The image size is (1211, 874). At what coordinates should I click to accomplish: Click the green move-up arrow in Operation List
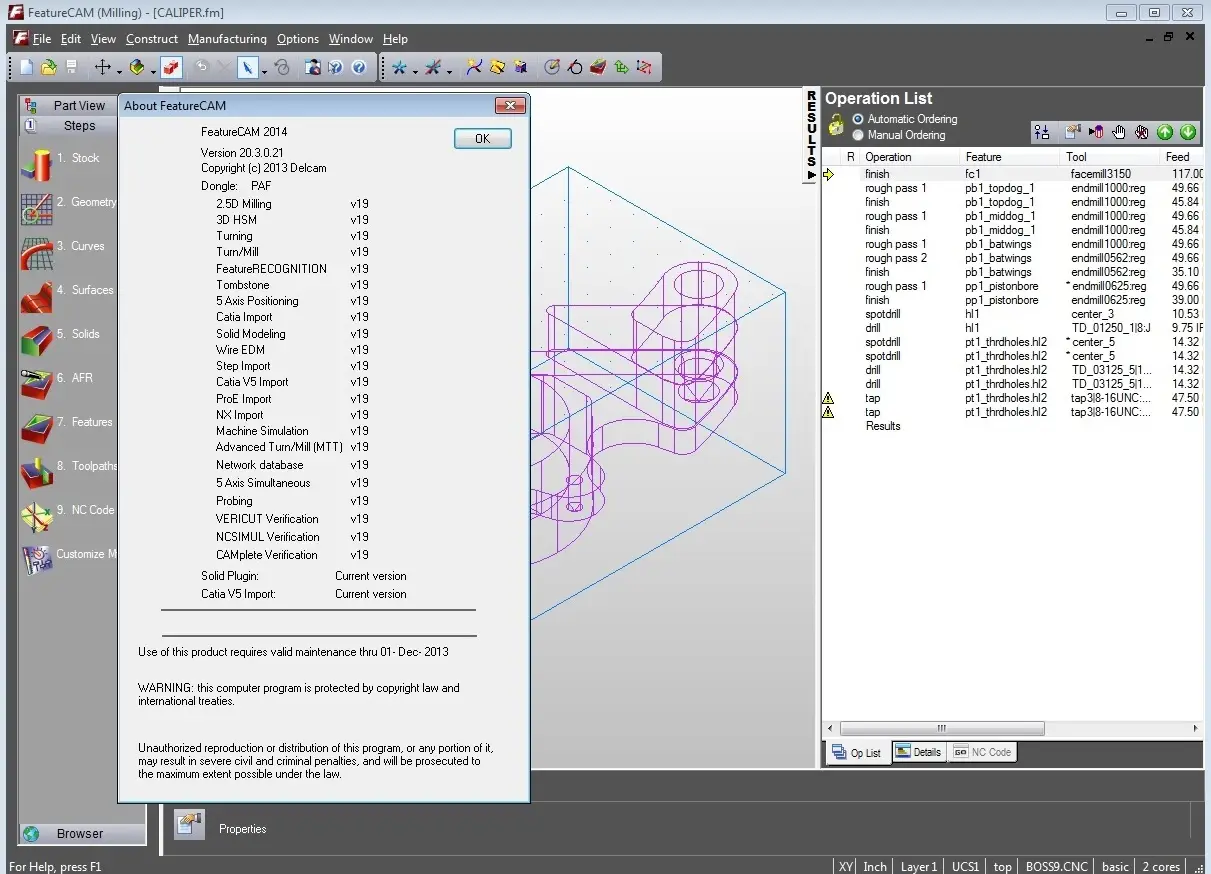1165,132
